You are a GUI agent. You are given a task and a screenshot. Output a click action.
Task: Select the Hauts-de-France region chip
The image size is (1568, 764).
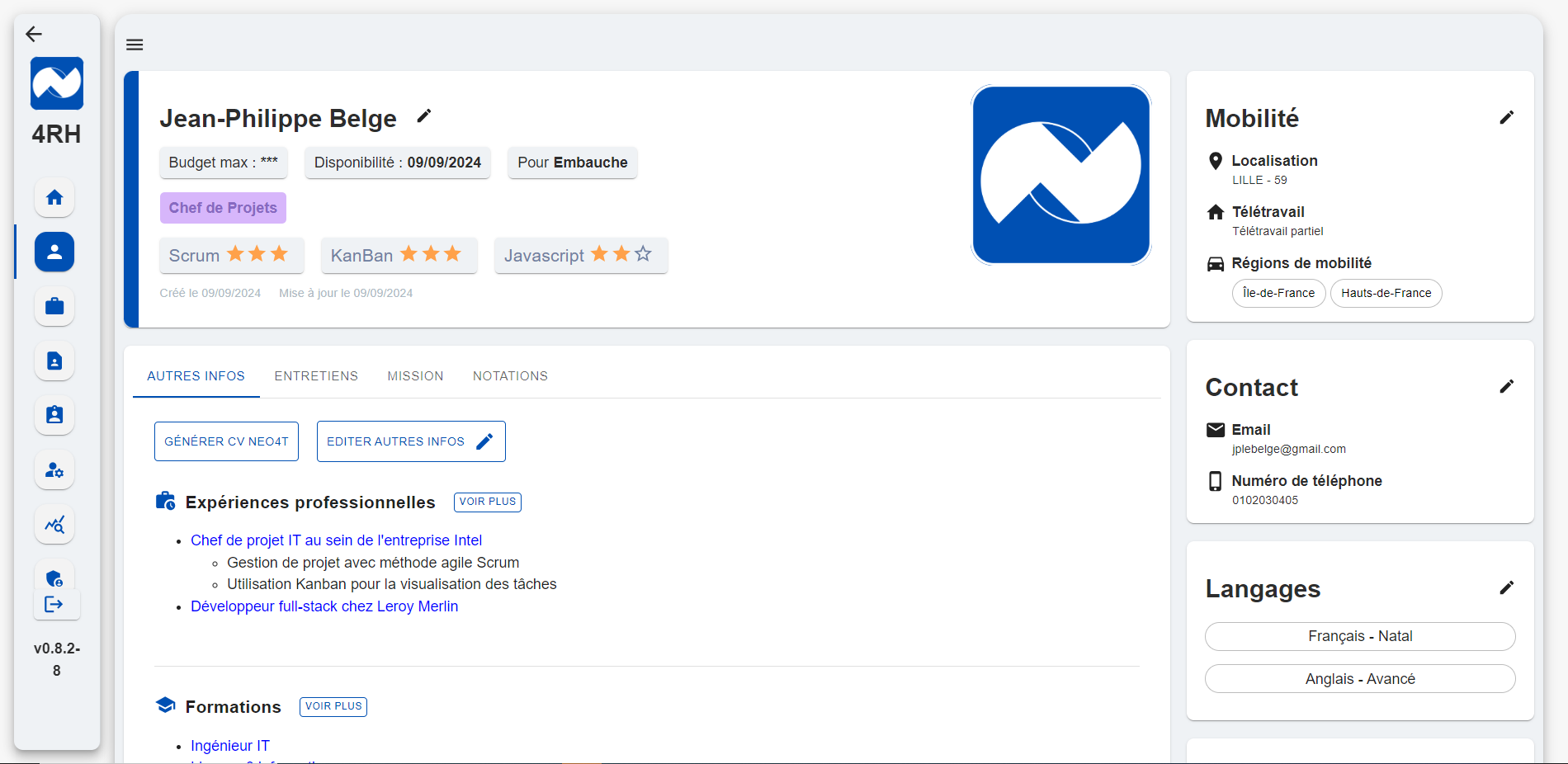point(1386,293)
